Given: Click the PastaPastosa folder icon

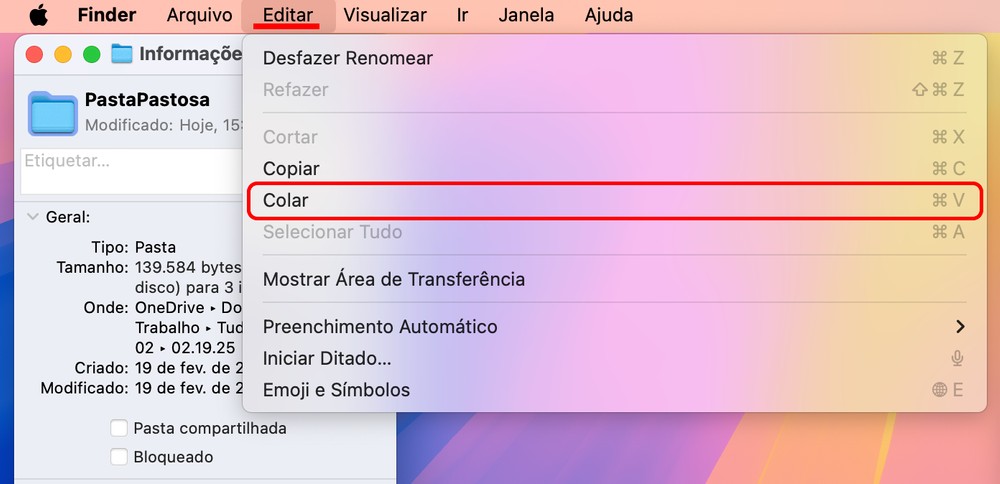Looking at the screenshot, I should click(53, 112).
